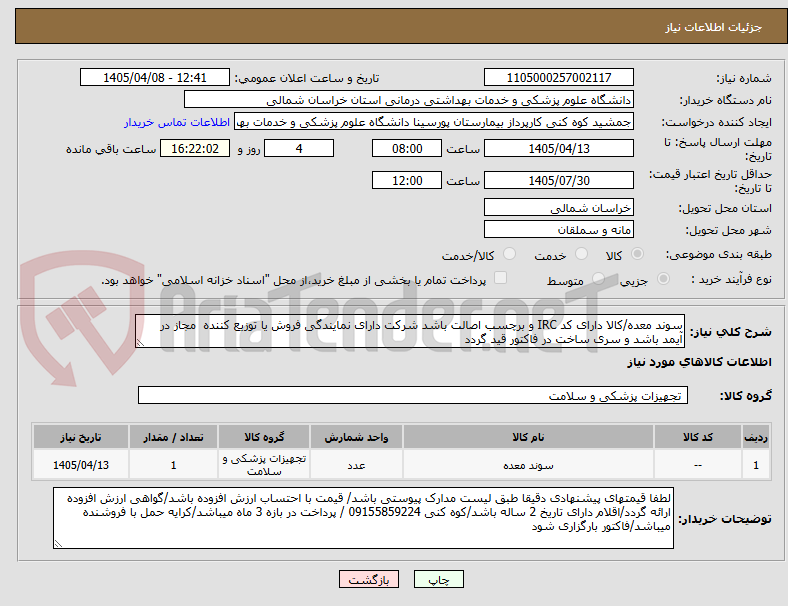Click the general description text area
The height and width of the screenshot is (606, 788).
tap(410, 332)
